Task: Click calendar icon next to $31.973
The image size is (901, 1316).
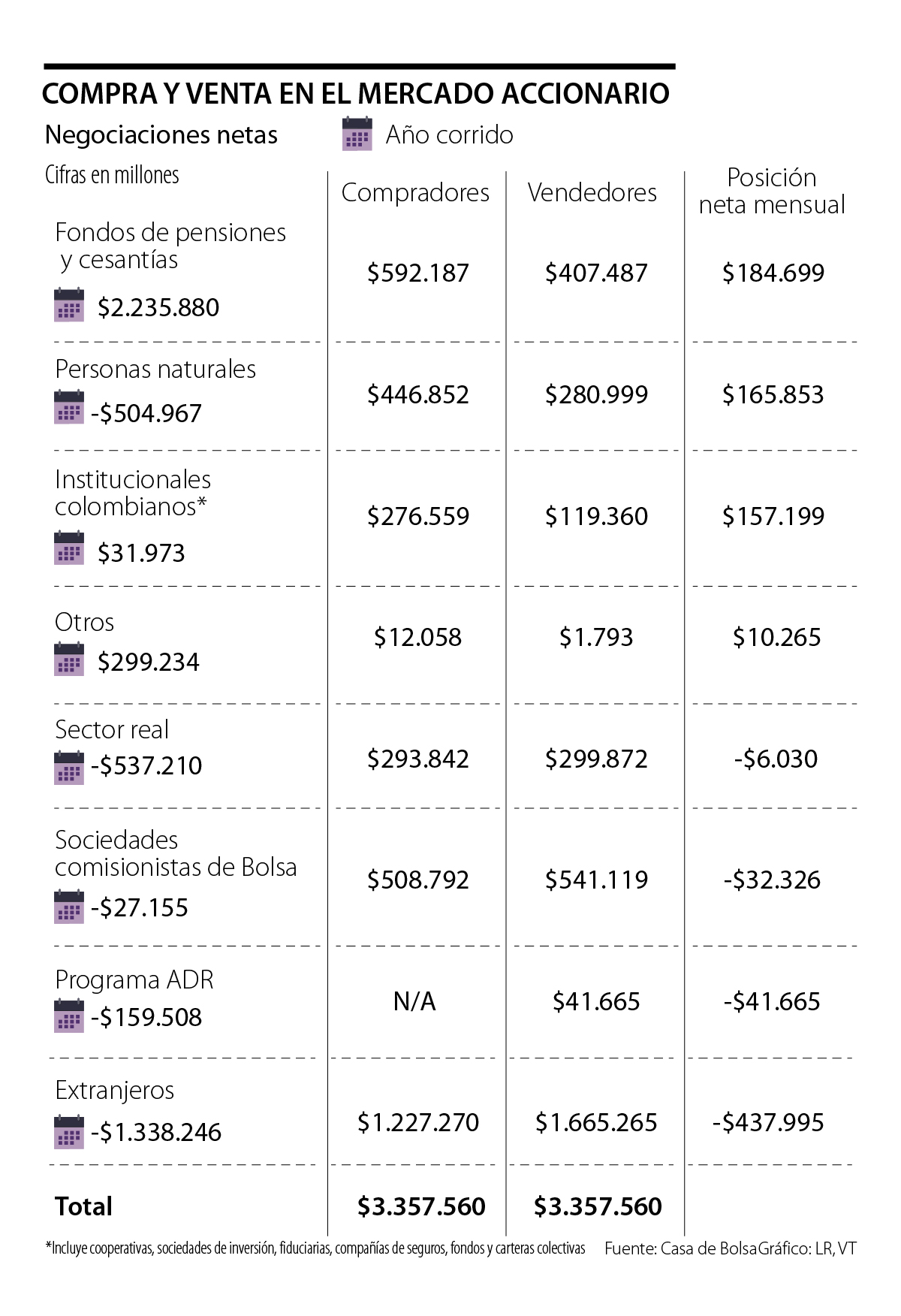Action: point(69,548)
